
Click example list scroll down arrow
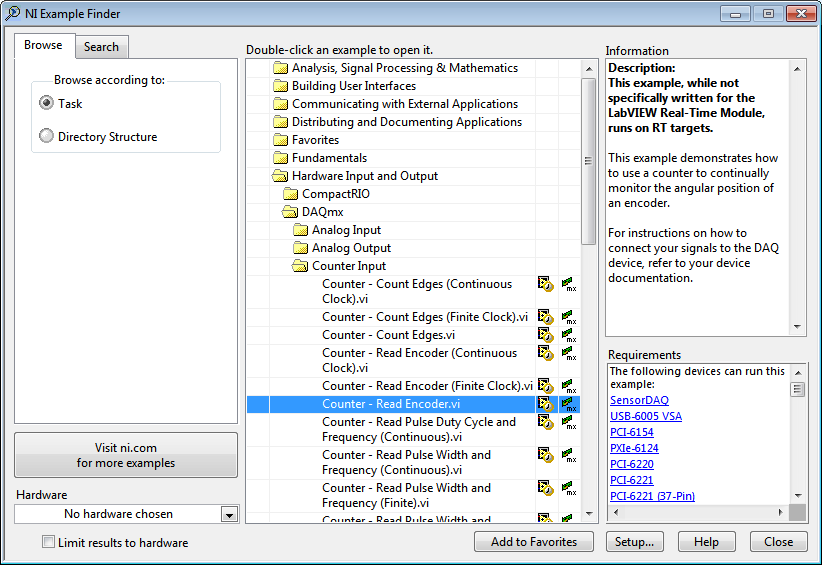coord(588,514)
